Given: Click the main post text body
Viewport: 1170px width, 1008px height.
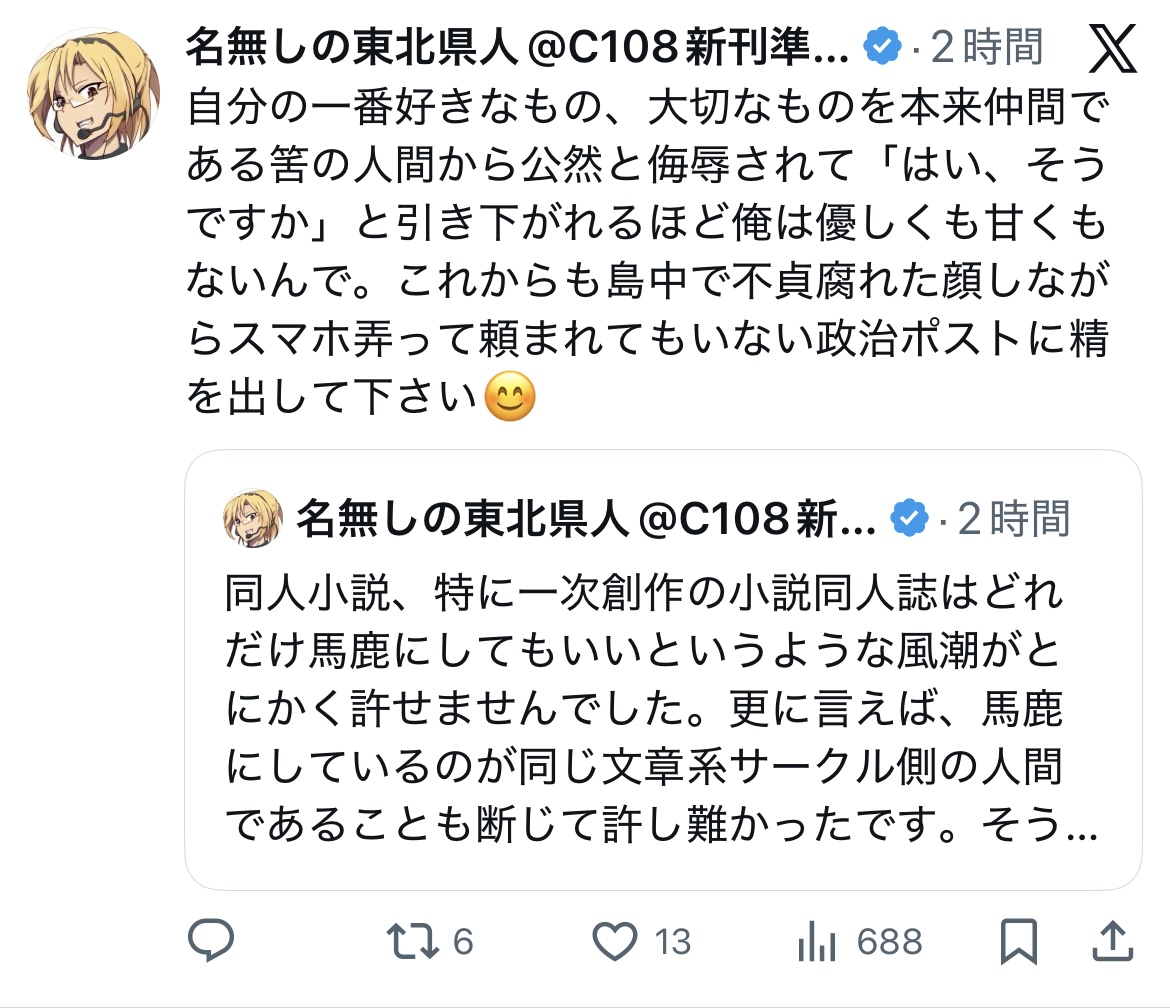Looking at the screenshot, I should pyautogui.click(x=645, y=250).
